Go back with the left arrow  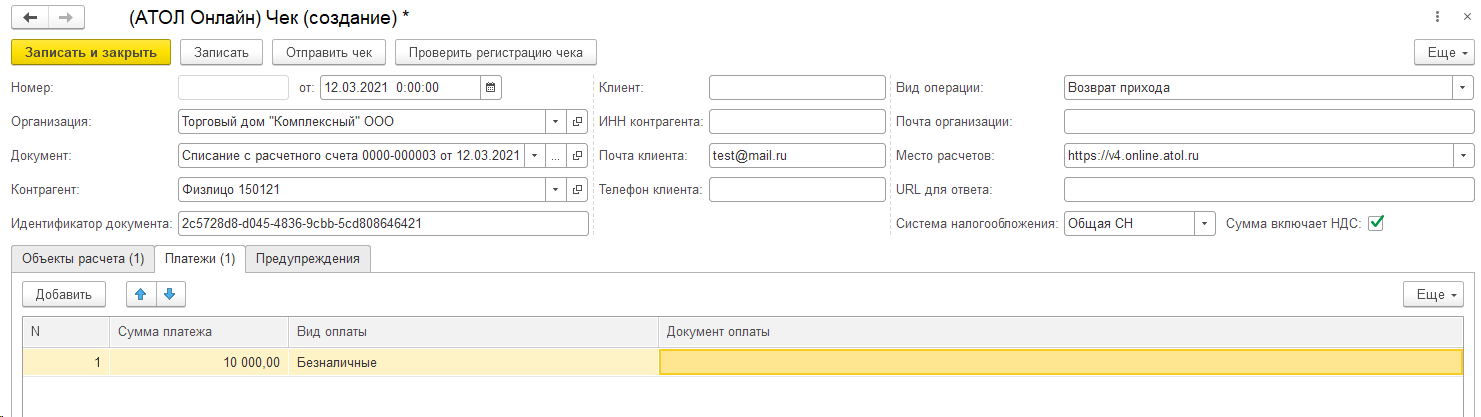(x=29, y=17)
